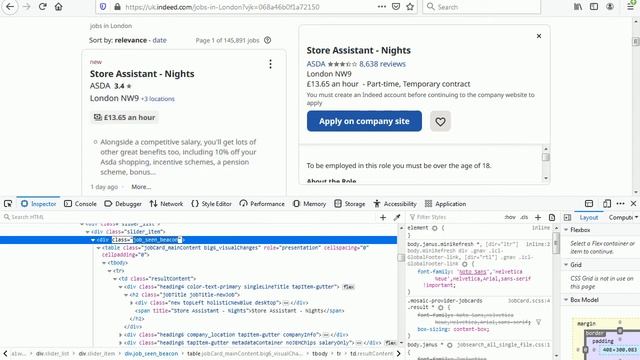
Task: Expand the div company_location companyInfo node
Action: 120,335
